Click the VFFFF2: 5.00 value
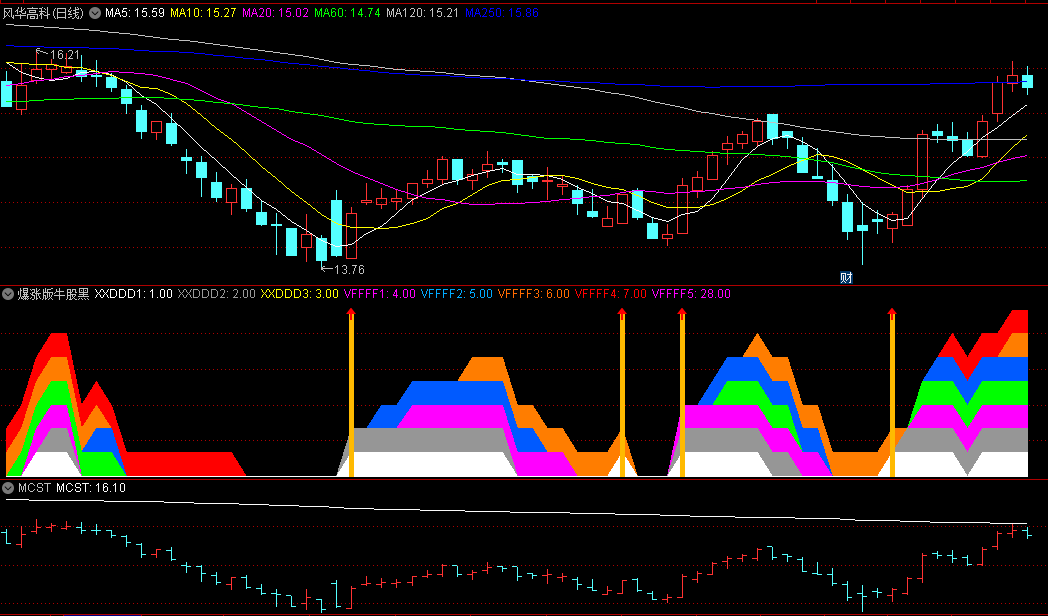The image size is (1048, 616). [456, 294]
